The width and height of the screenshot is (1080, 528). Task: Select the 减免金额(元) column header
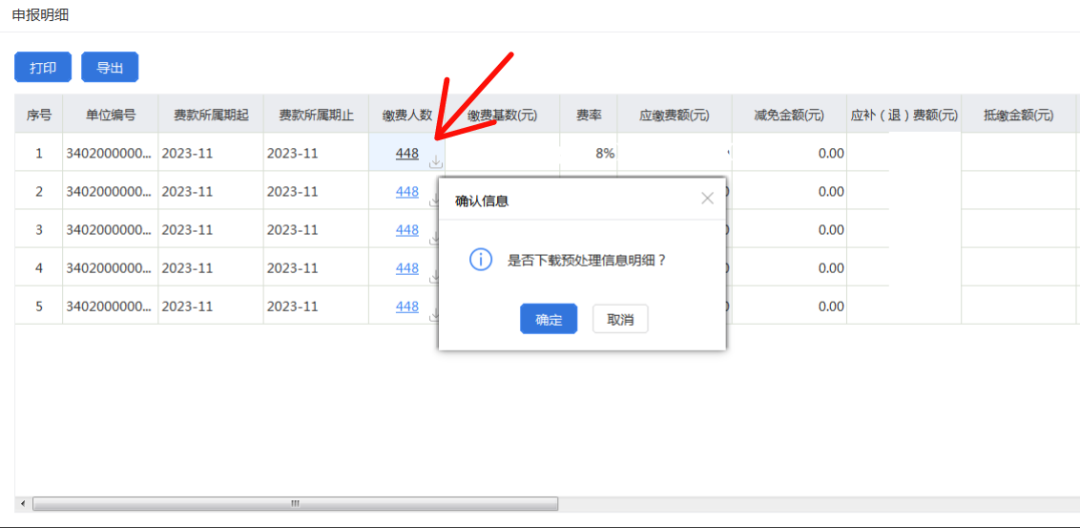(789, 115)
